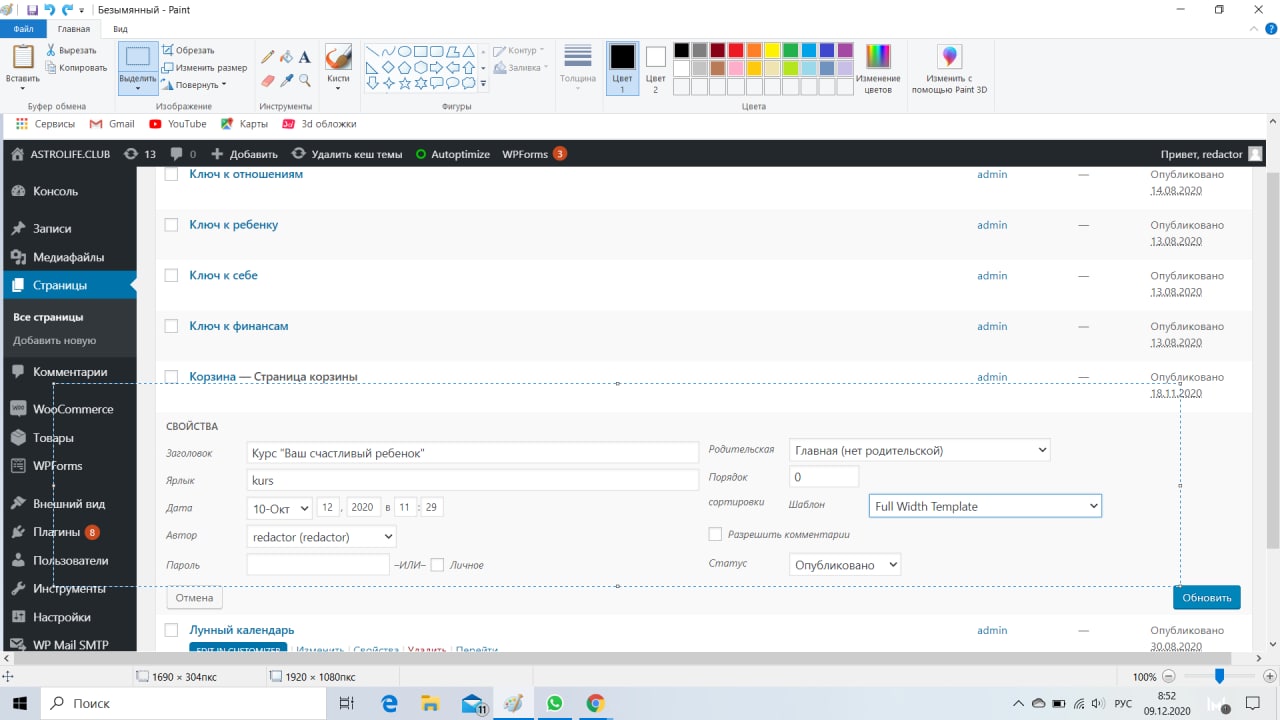The height and width of the screenshot is (720, 1280).
Task: Open File Explorer on the taskbar
Action: point(430,703)
